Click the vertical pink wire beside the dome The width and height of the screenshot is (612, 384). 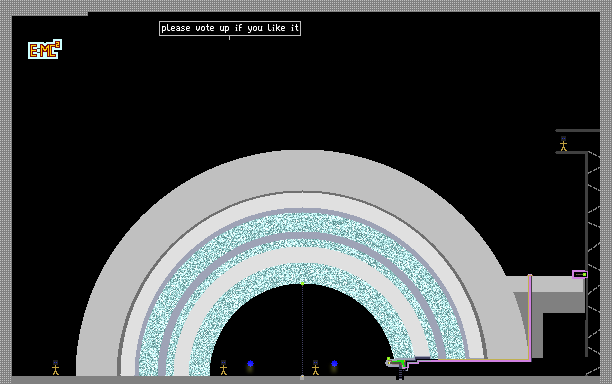tap(530, 317)
